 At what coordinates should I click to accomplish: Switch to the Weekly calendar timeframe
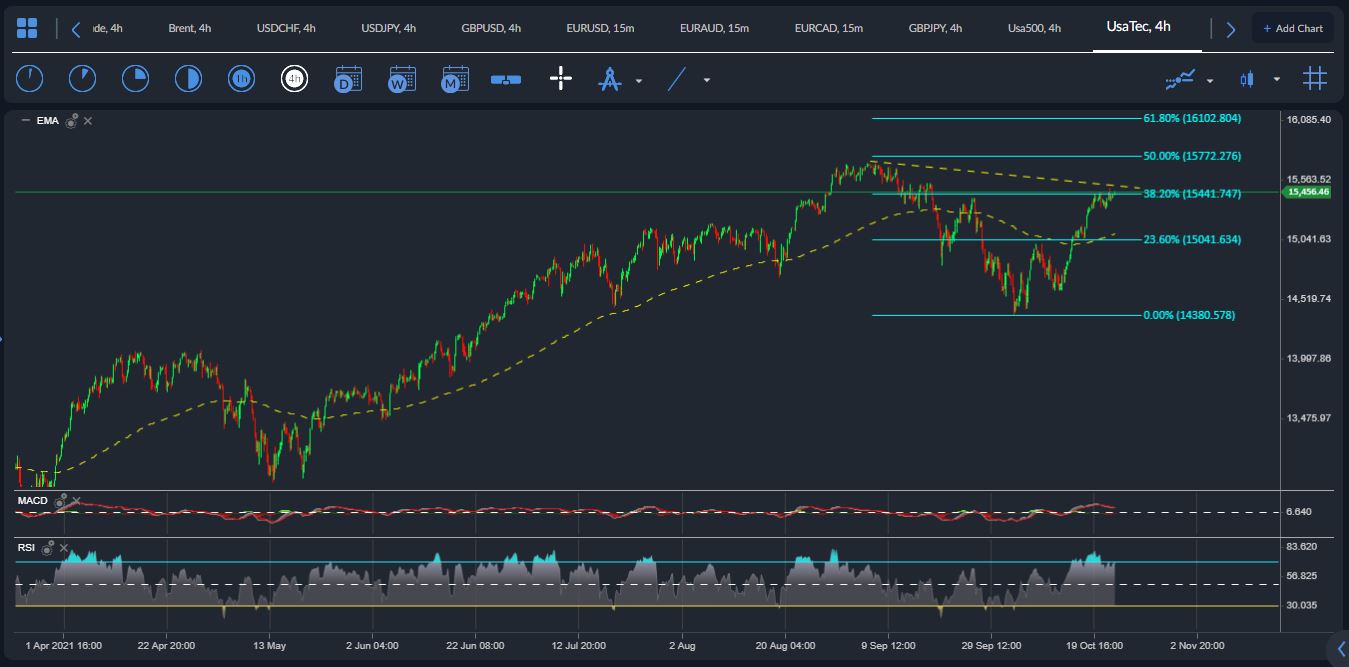tap(402, 79)
